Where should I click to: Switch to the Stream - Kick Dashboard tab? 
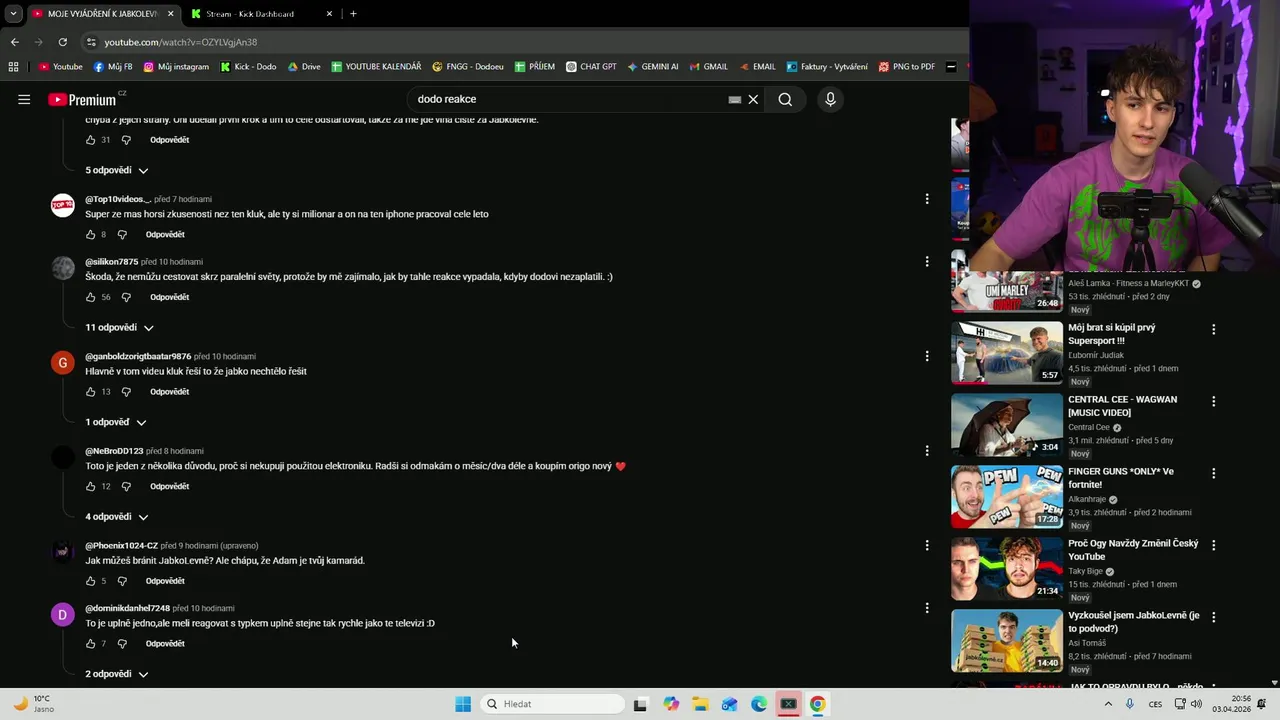pyautogui.click(x=262, y=14)
